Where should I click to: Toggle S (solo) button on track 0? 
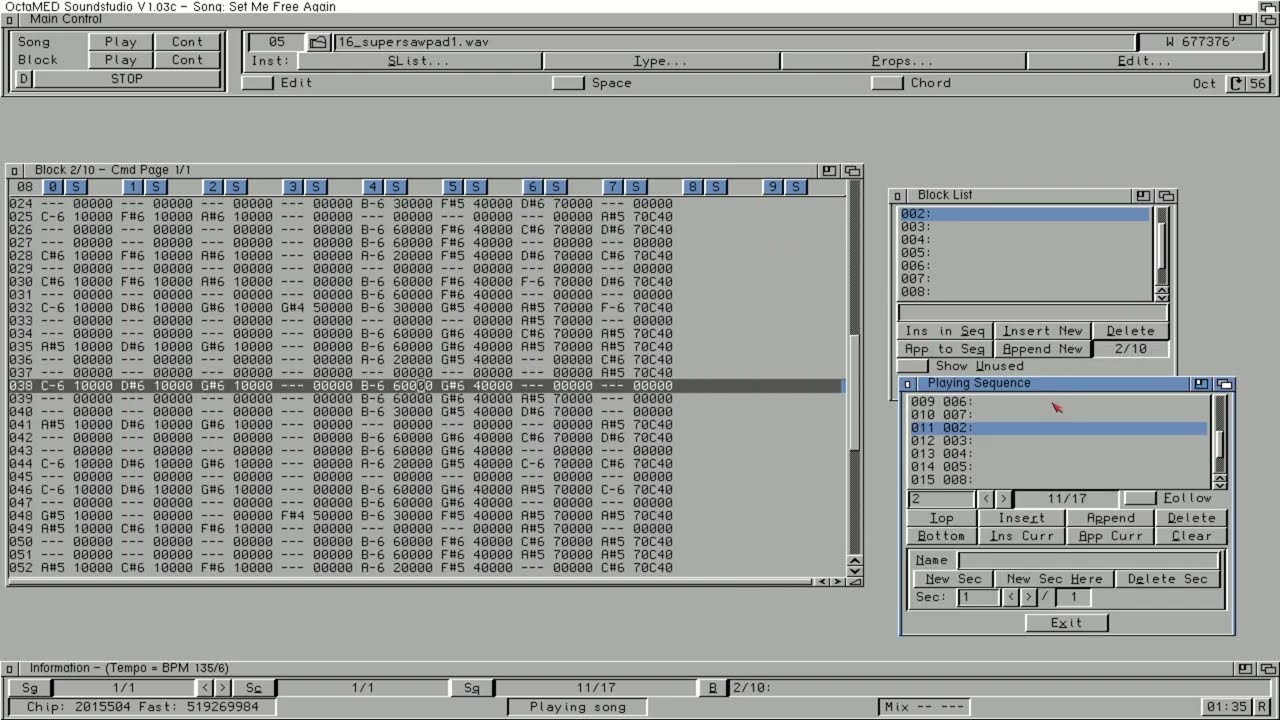pos(76,187)
